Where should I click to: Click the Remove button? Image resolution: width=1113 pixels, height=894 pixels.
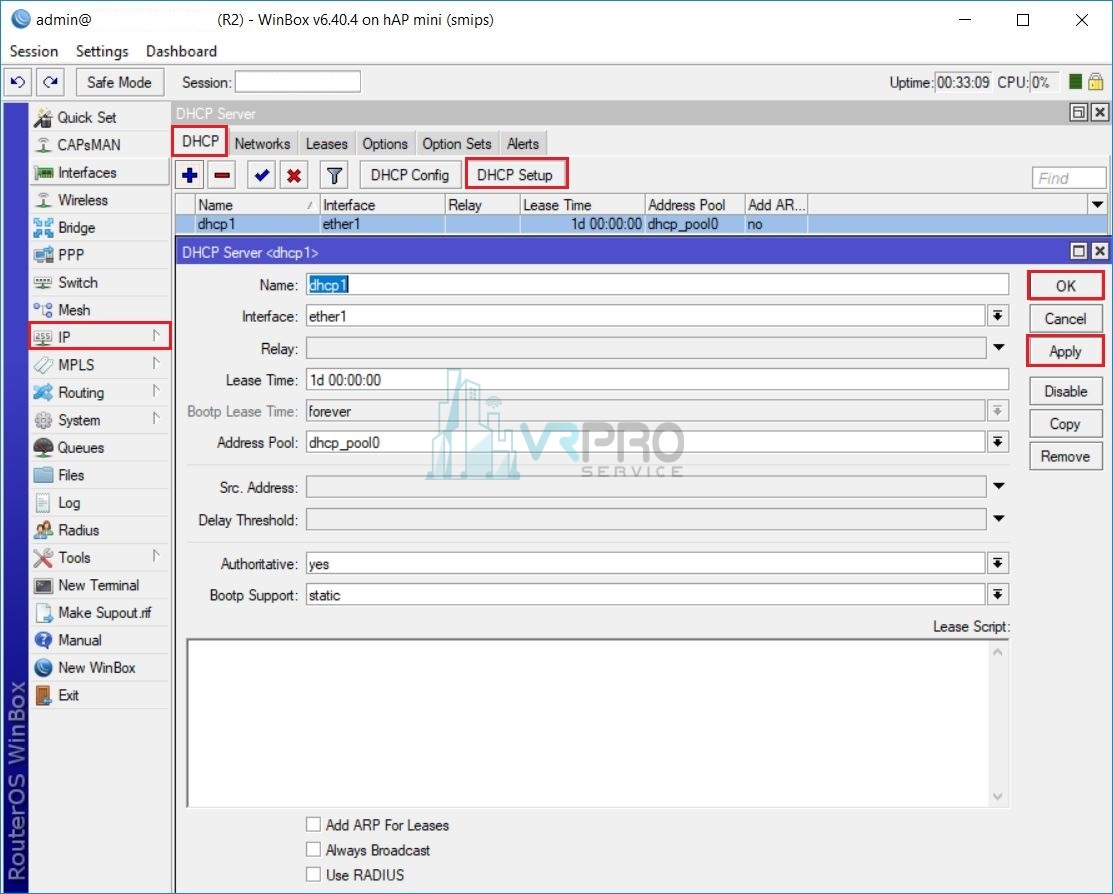pos(1065,457)
